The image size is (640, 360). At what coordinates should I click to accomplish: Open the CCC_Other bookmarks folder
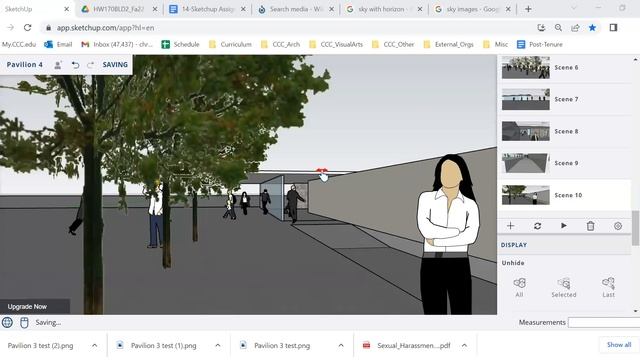(393, 44)
